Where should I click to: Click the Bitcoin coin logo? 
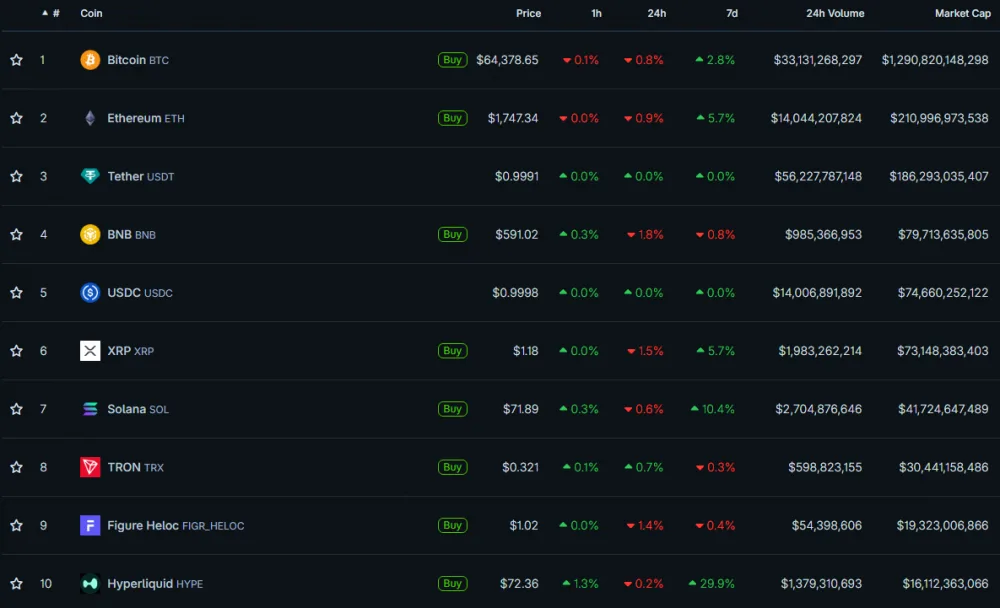pyautogui.click(x=90, y=60)
